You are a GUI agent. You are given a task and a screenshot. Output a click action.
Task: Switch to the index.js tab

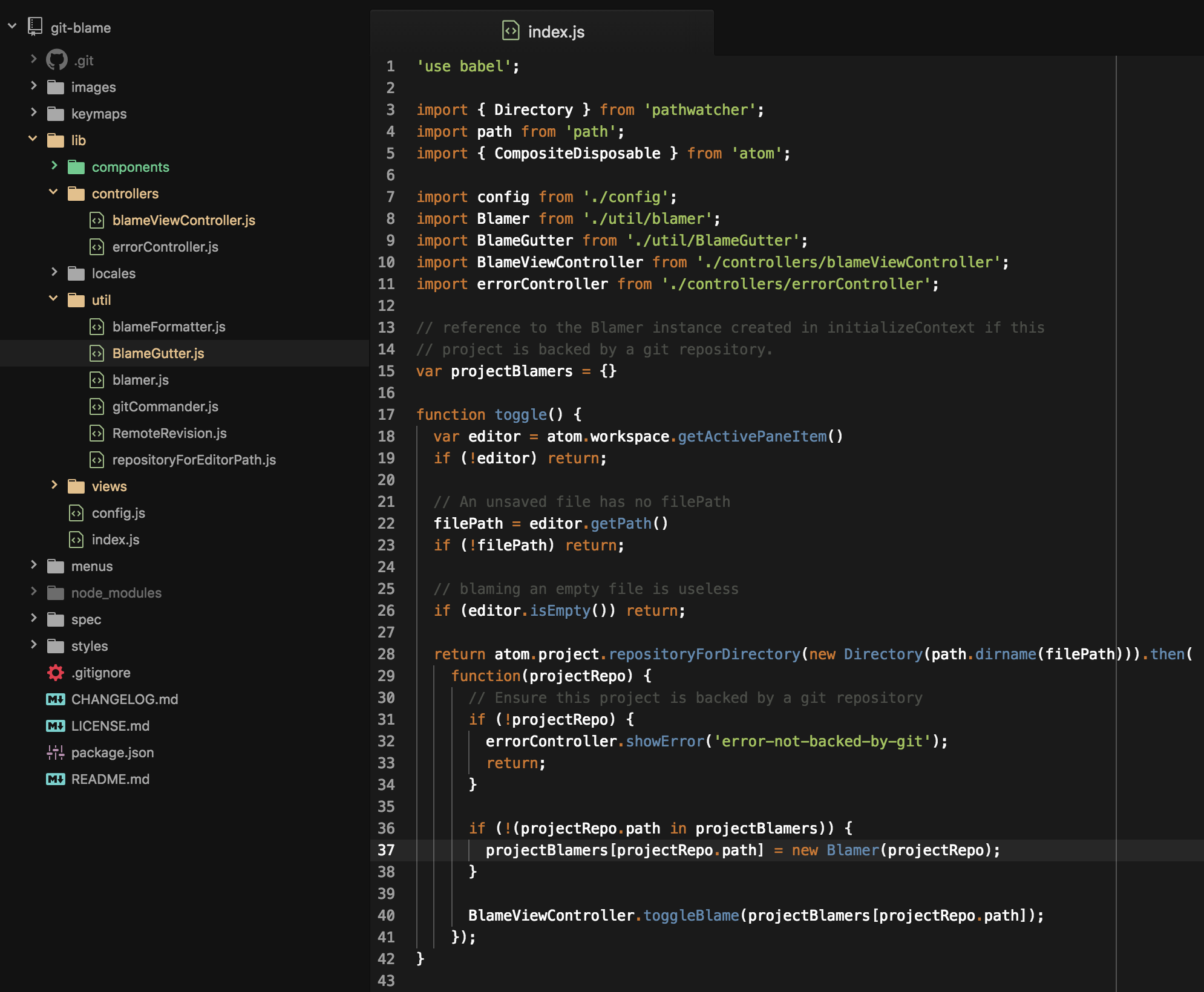pyautogui.click(x=555, y=32)
